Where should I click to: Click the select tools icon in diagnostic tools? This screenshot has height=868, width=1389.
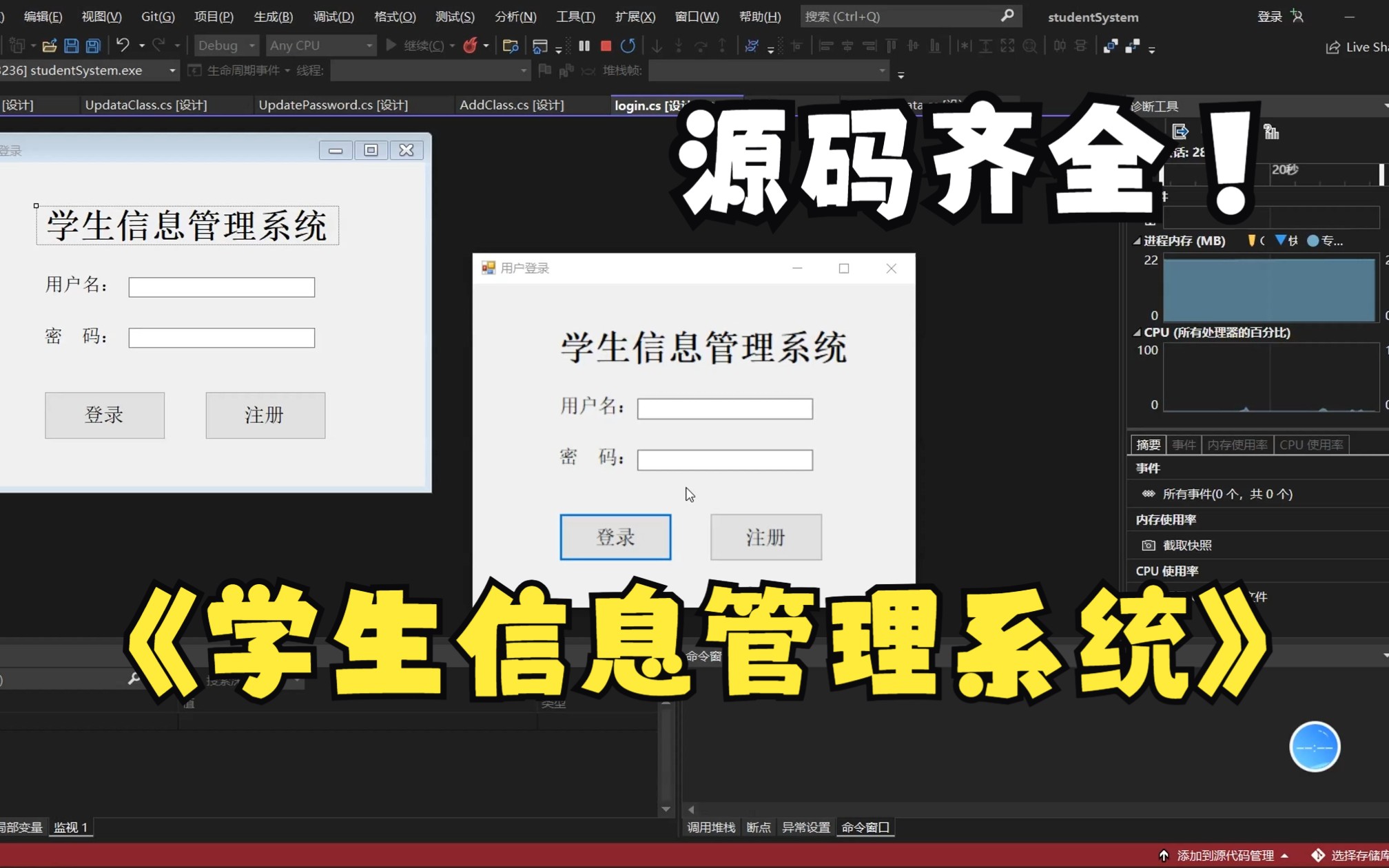(x=1271, y=131)
